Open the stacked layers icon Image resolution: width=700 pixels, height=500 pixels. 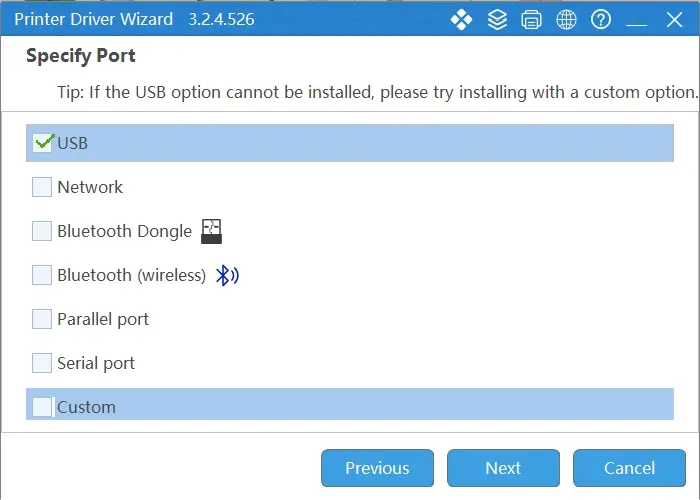(x=497, y=20)
